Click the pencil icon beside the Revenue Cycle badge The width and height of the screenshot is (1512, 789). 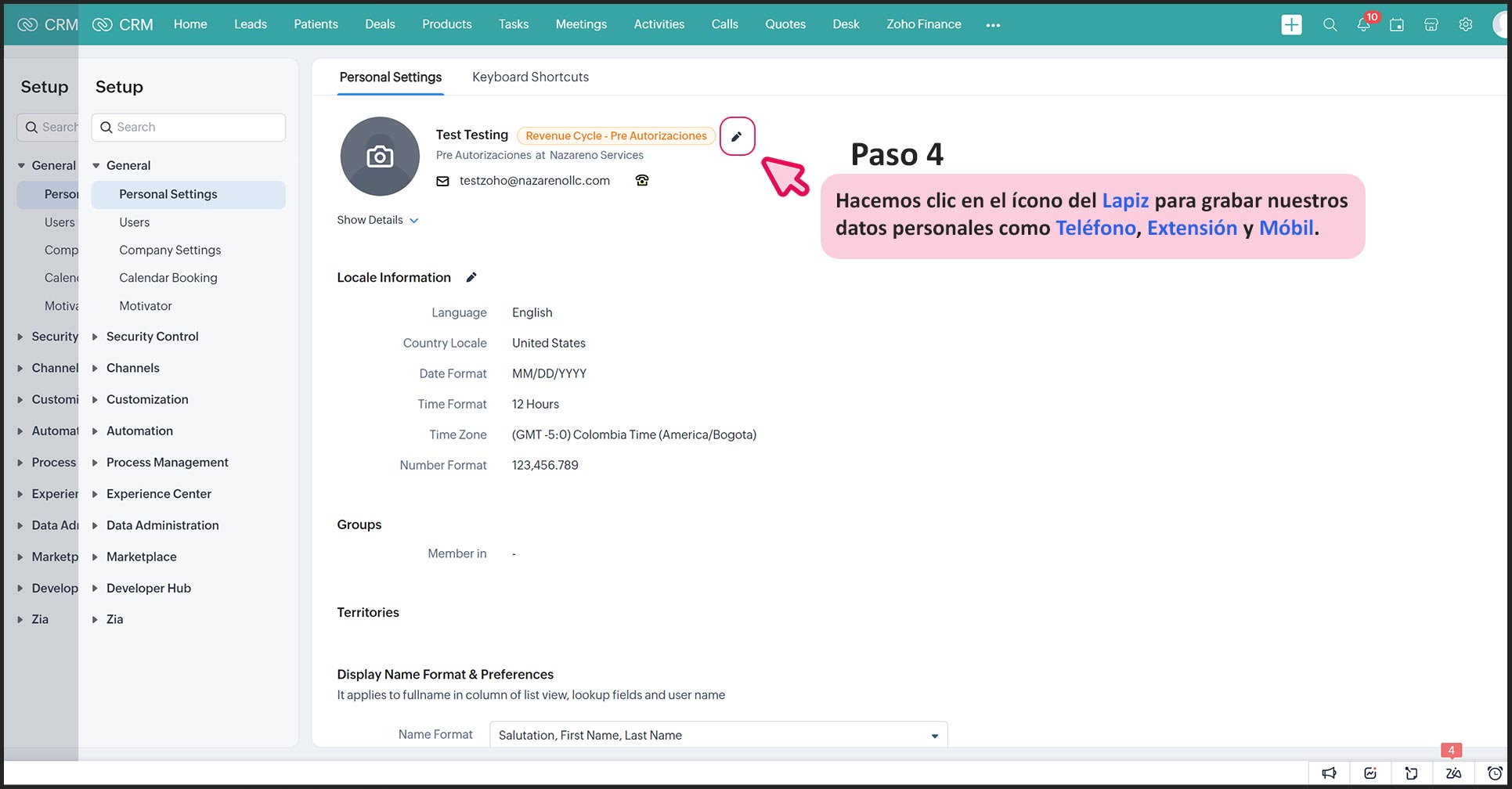[x=736, y=136]
